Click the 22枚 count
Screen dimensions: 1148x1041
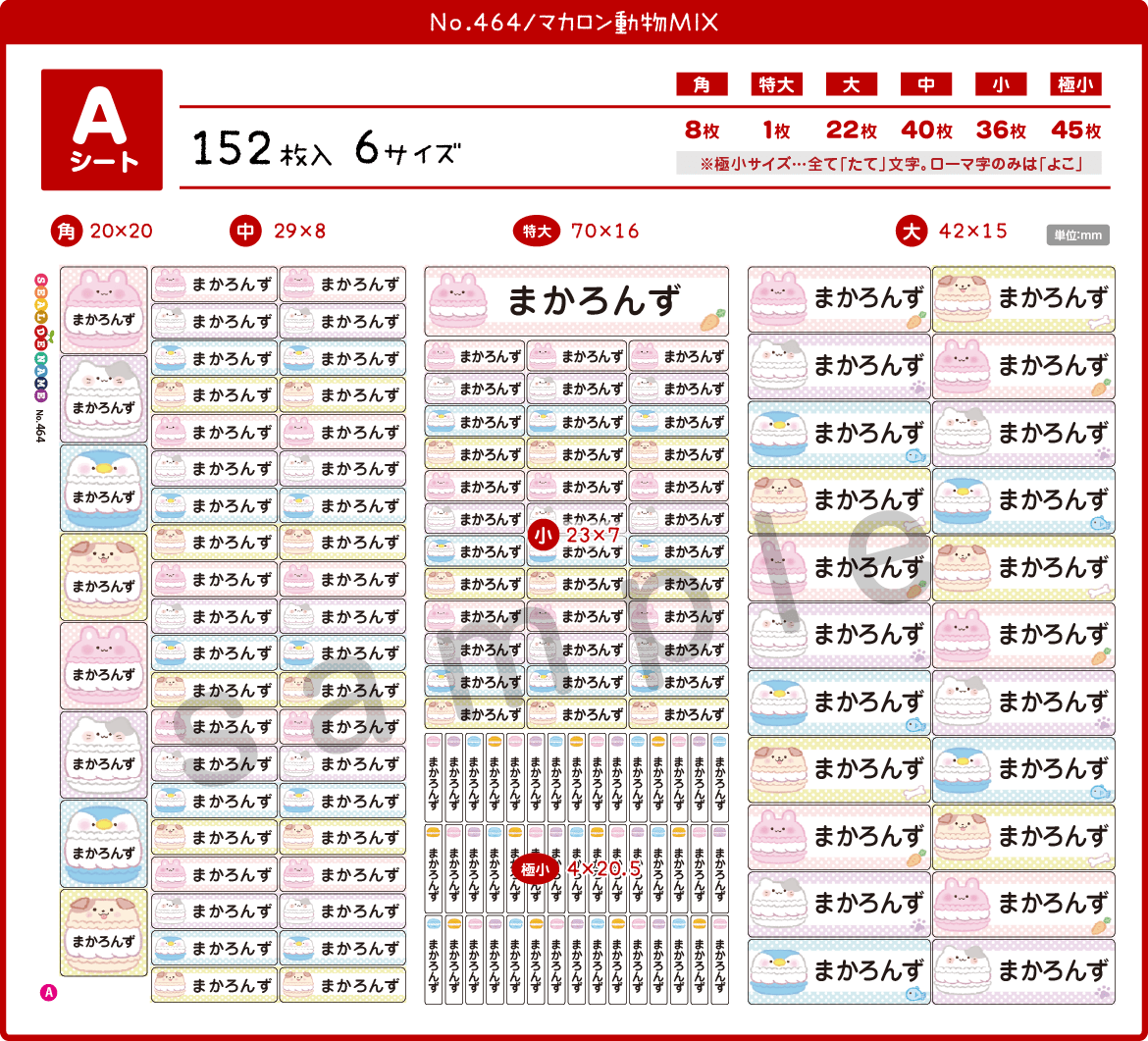pos(852,130)
